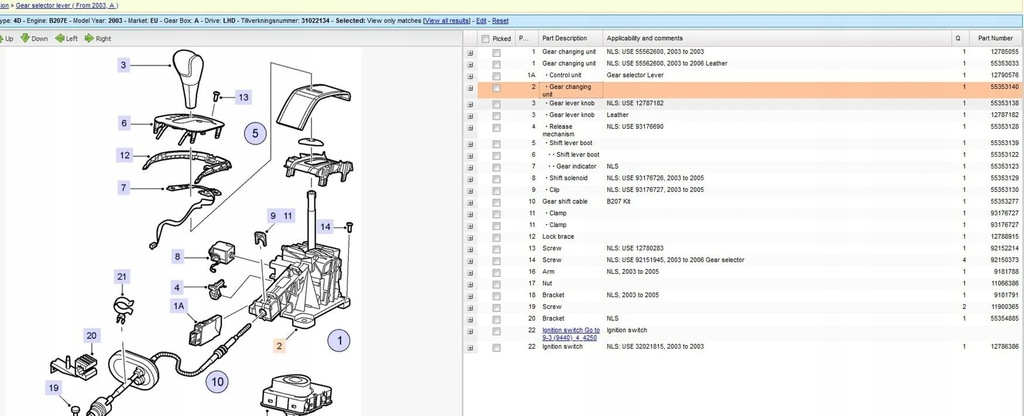Viewport: 1024px width, 416px height.
Task: Check the box on highlighted row 55353140
Action: pyautogui.click(x=496, y=88)
